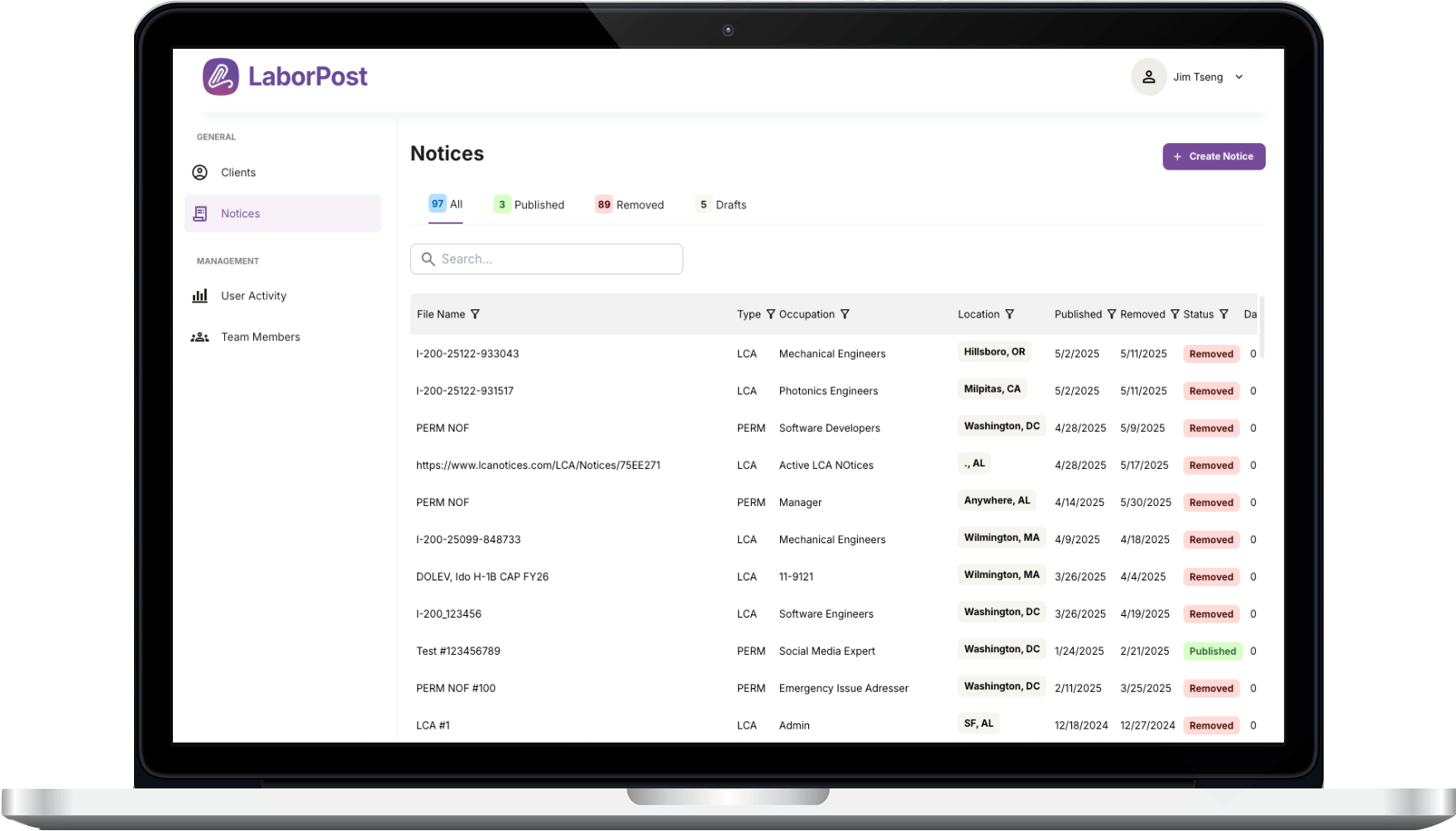Open User Activity chart icon

[x=200, y=296]
